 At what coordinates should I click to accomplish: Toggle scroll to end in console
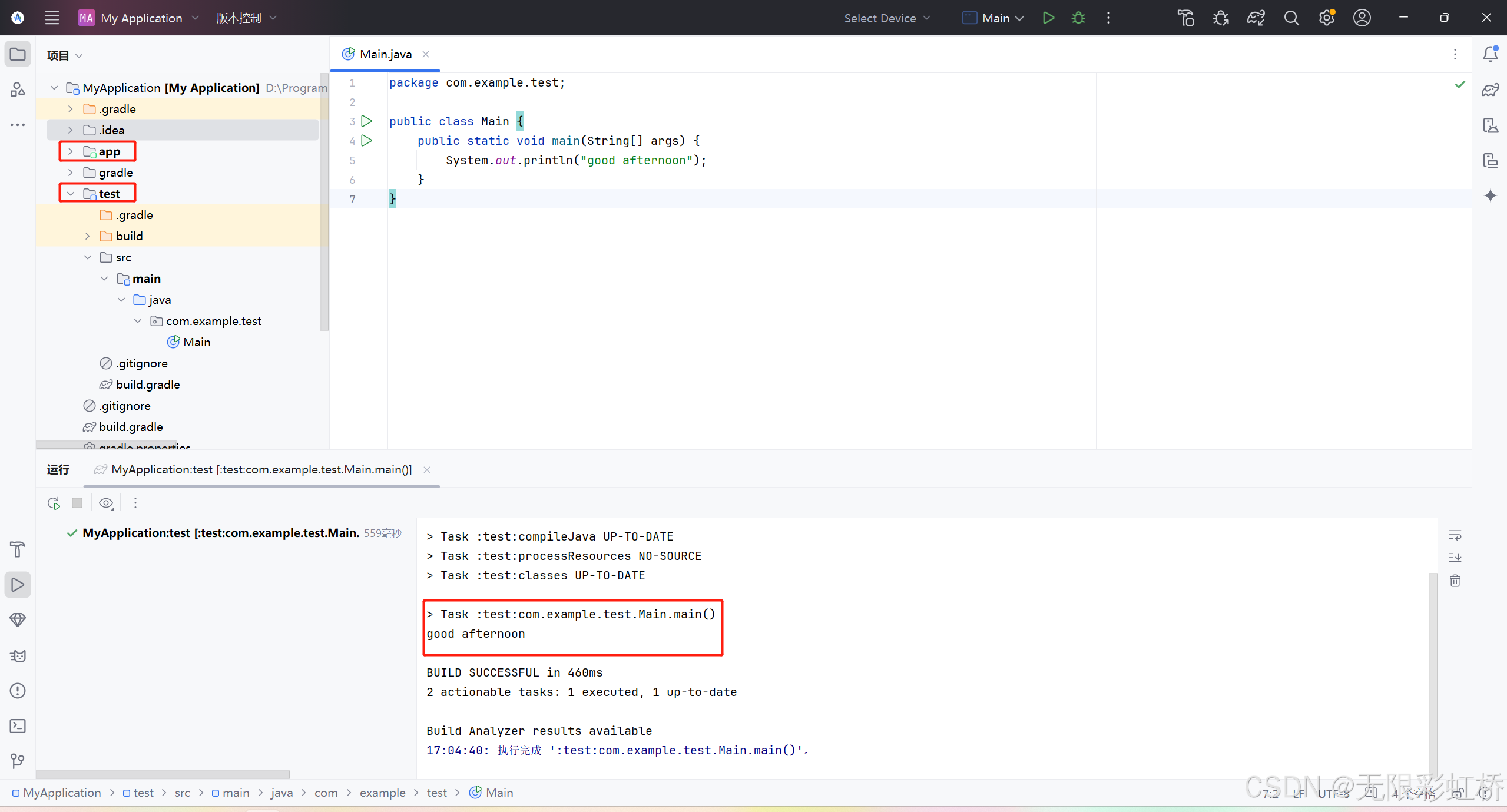click(1455, 558)
